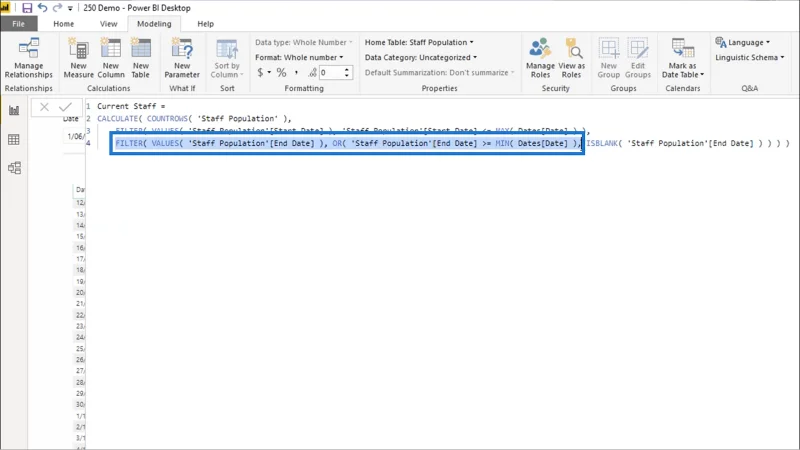Commit the formula with the checkmark
Screen dimensions: 800x450
pos(65,107)
